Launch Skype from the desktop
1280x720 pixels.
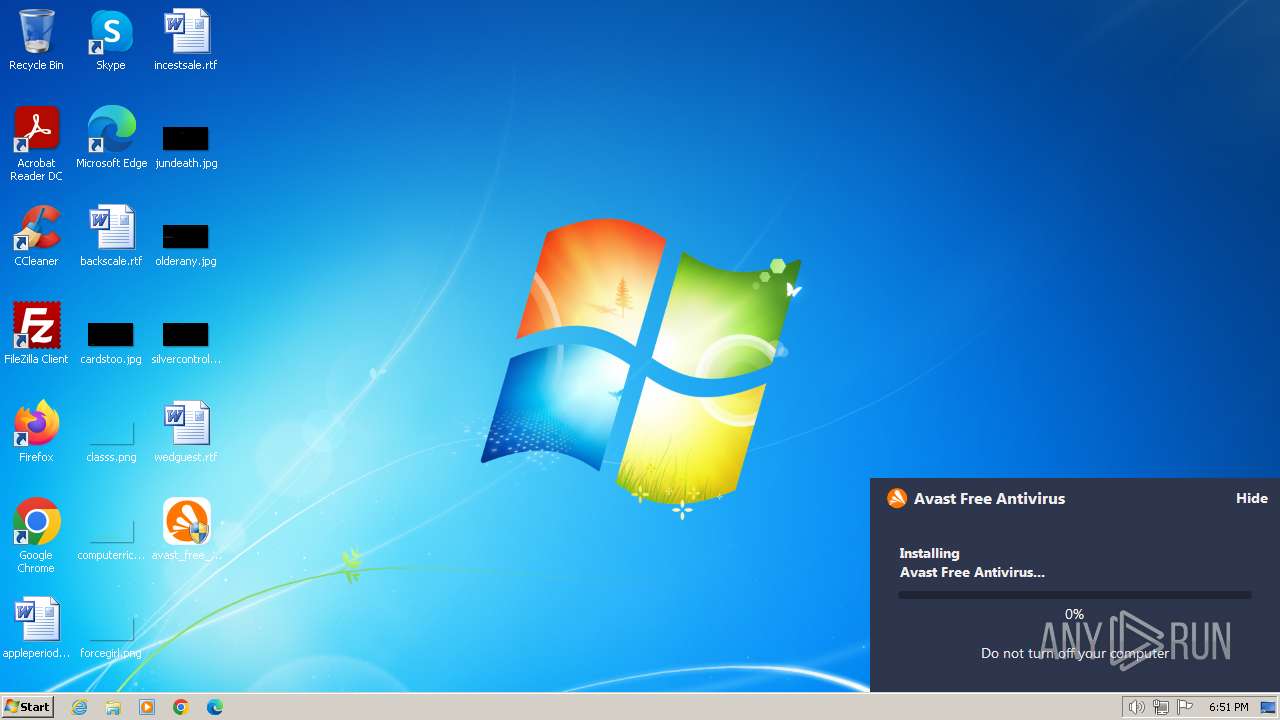111,40
